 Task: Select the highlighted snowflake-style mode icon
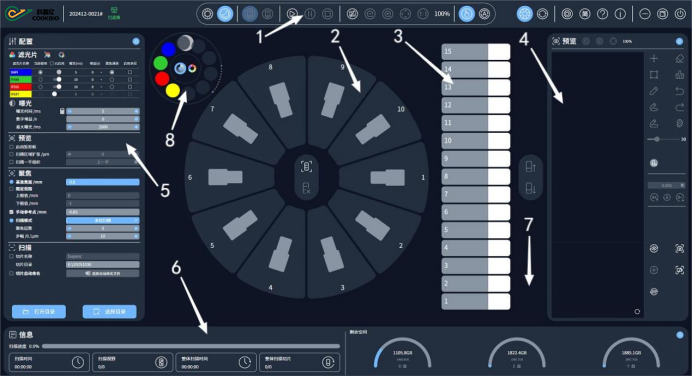click(525, 14)
